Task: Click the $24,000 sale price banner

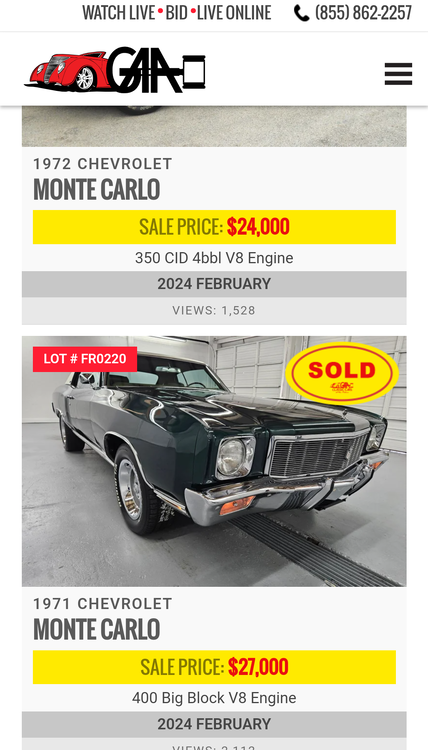Action: click(214, 227)
